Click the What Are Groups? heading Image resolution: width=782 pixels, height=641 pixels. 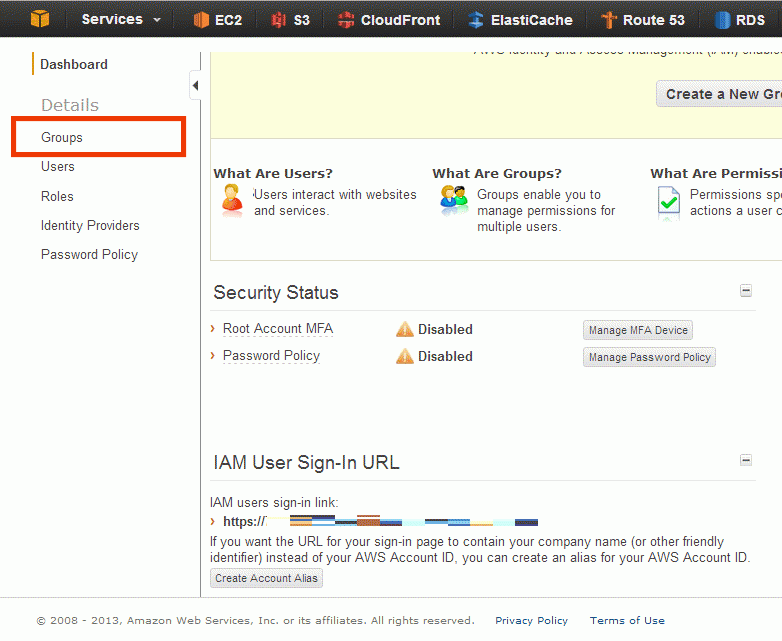tap(497, 174)
